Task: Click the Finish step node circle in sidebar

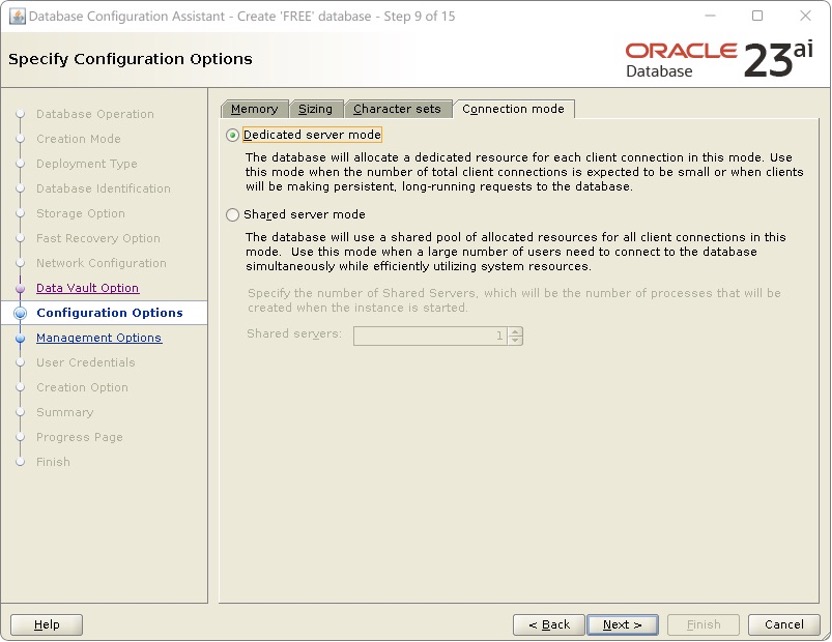Action: (x=22, y=462)
